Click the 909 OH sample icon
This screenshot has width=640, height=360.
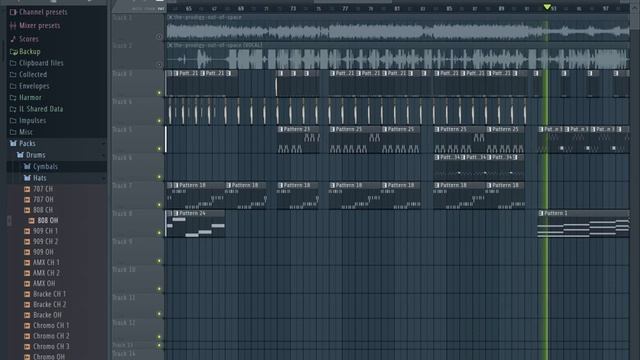coord(27,252)
